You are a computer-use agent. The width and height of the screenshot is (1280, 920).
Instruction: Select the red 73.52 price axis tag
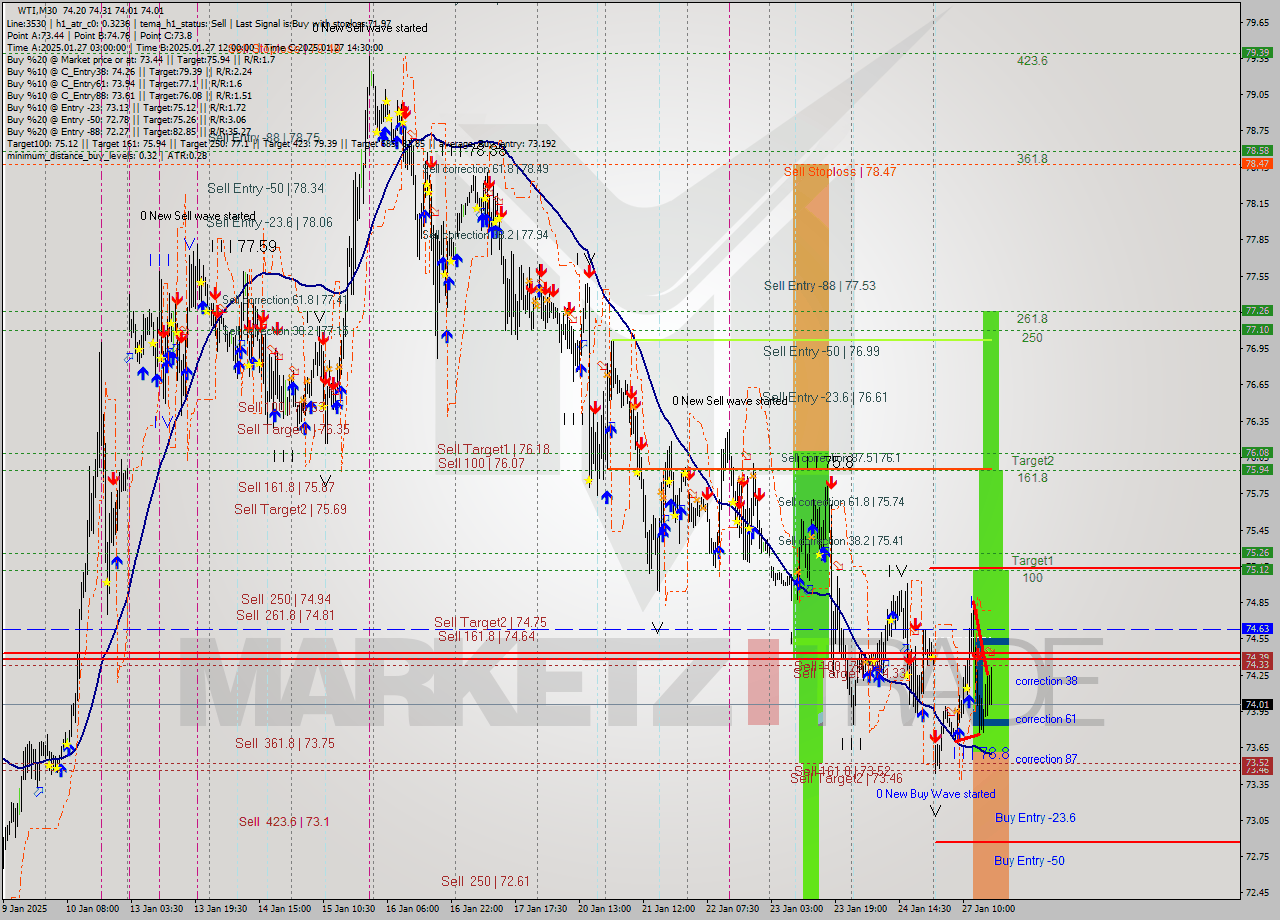coord(1257,762)
